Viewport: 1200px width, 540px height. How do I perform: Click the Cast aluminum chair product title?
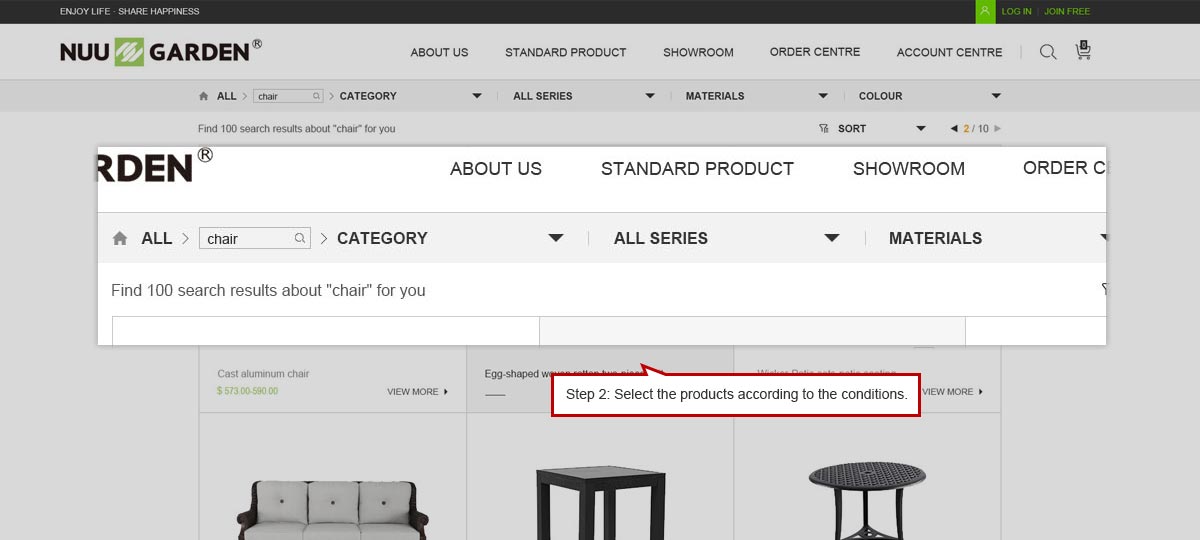263,374
